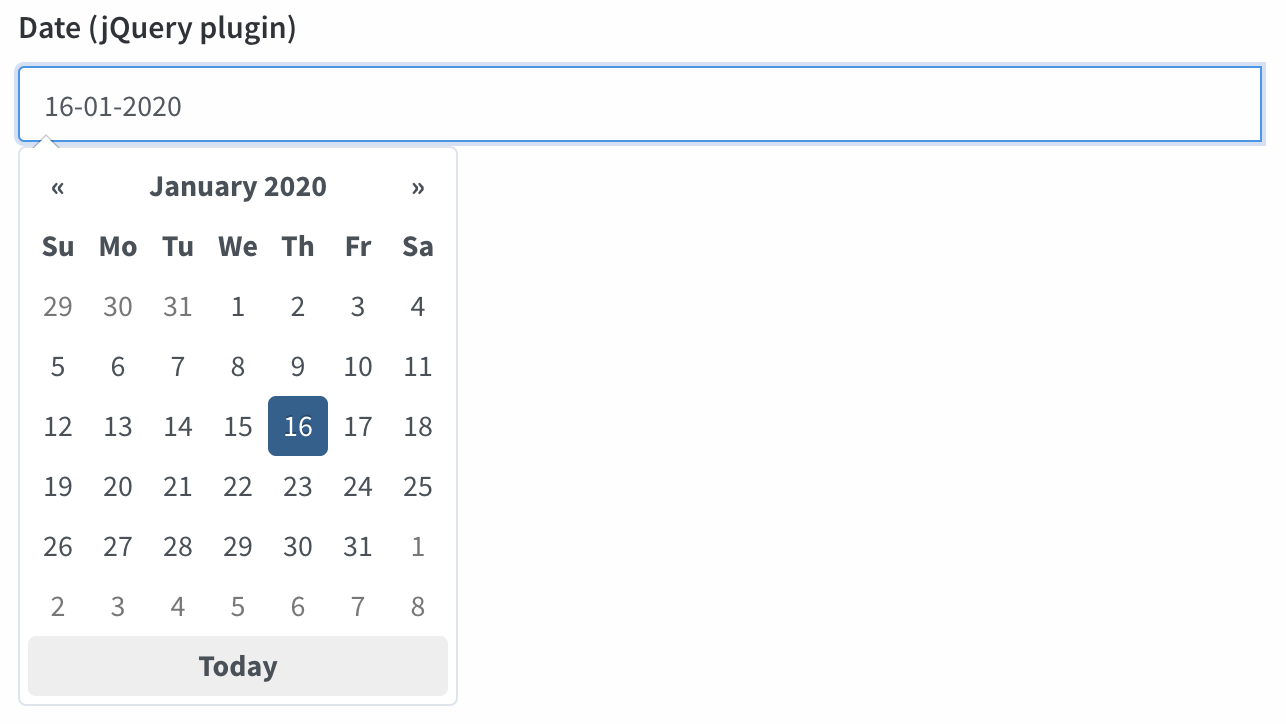The width and height of the screenshot is (1286, 724).
Task: Pick January 31 from the grid
Action: coord(357,546)
